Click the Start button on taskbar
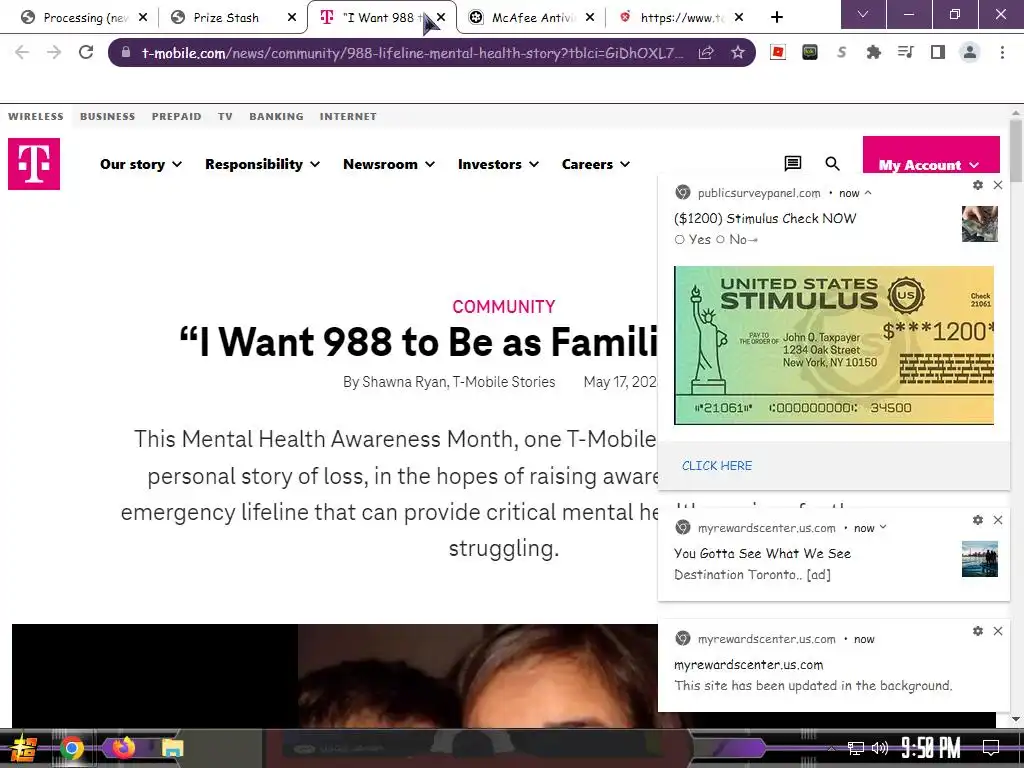Image resolution: width=1024 pixels, height=768 pixels. [24, 748]
